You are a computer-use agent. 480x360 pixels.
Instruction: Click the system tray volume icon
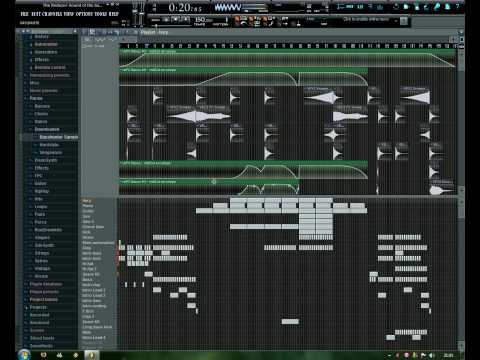coord(432,355)
